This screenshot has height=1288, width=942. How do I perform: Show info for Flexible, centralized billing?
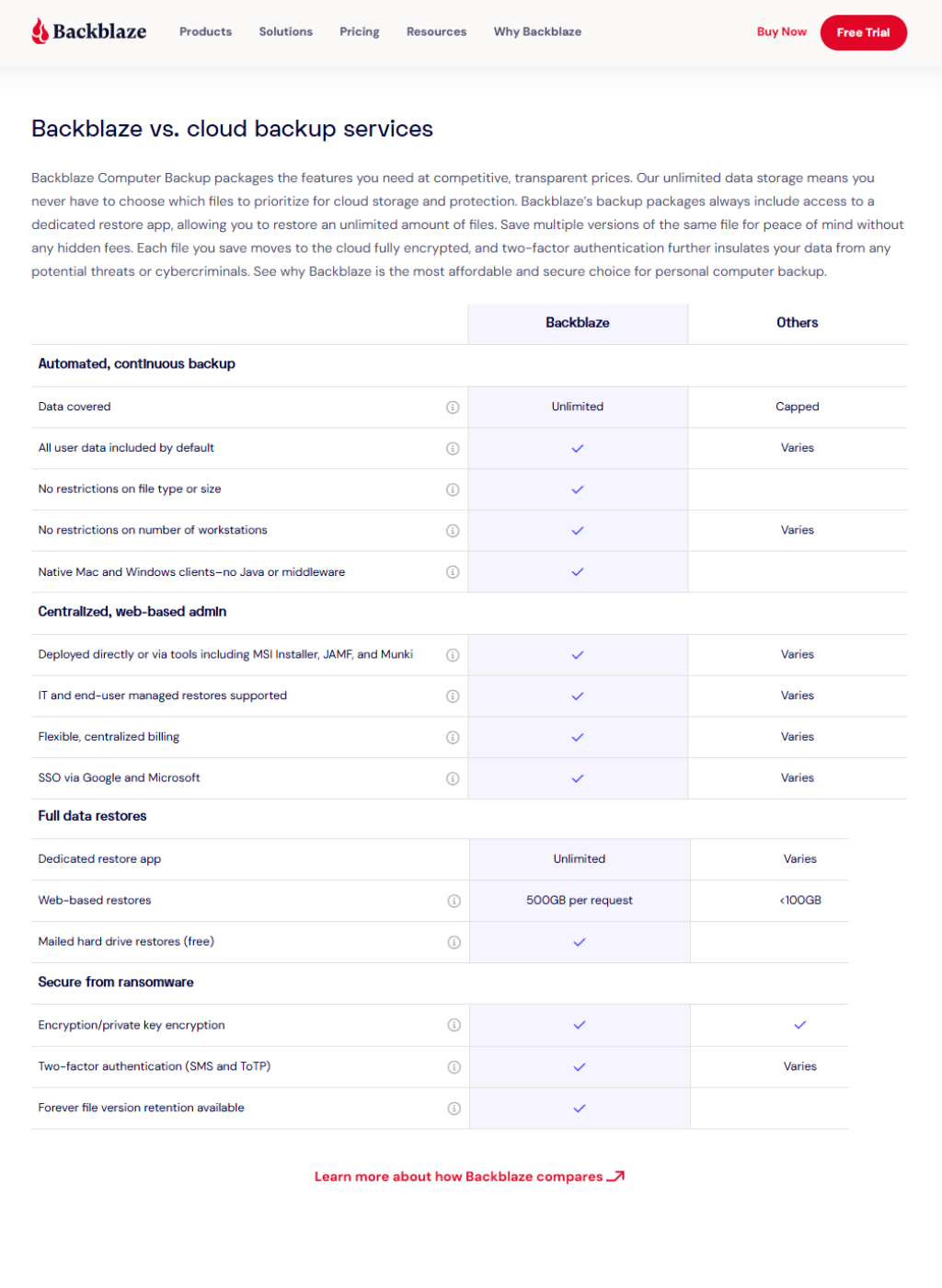coord(453,738)
